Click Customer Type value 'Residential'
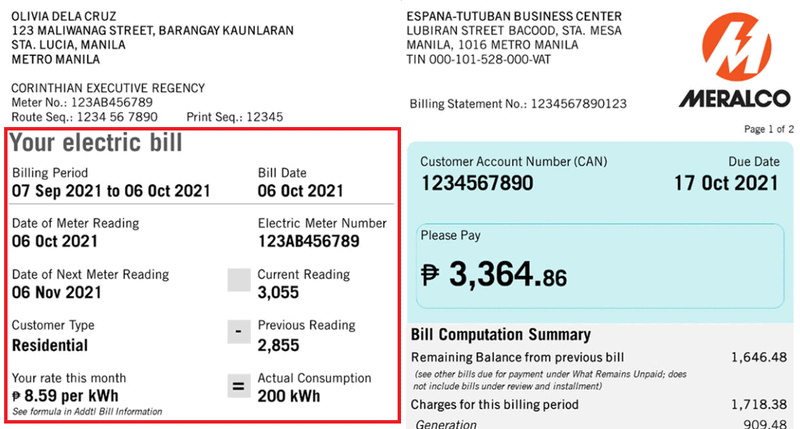Screen dimensions: 800x429 pos(50,345)
